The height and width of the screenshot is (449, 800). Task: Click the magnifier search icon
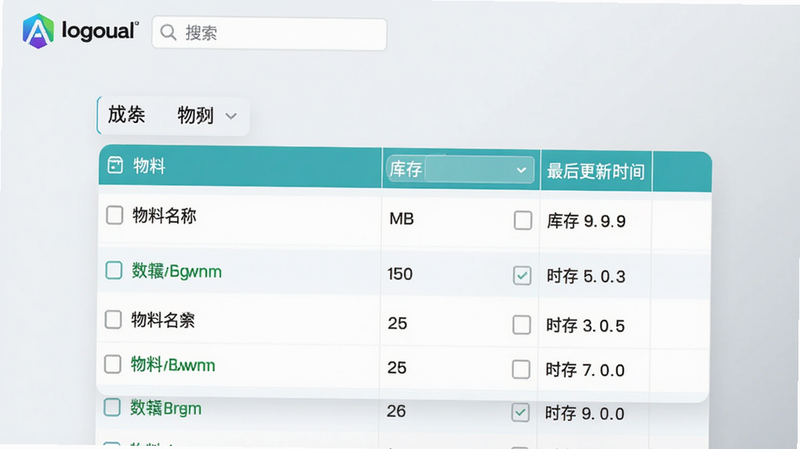point(168,33)
